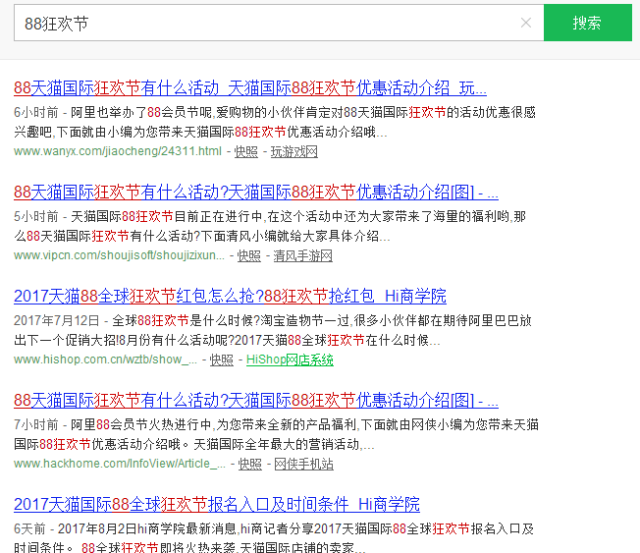Click the snippet text starting 2017年7月12日 - 全球88狂欢节

coord(273,330)
